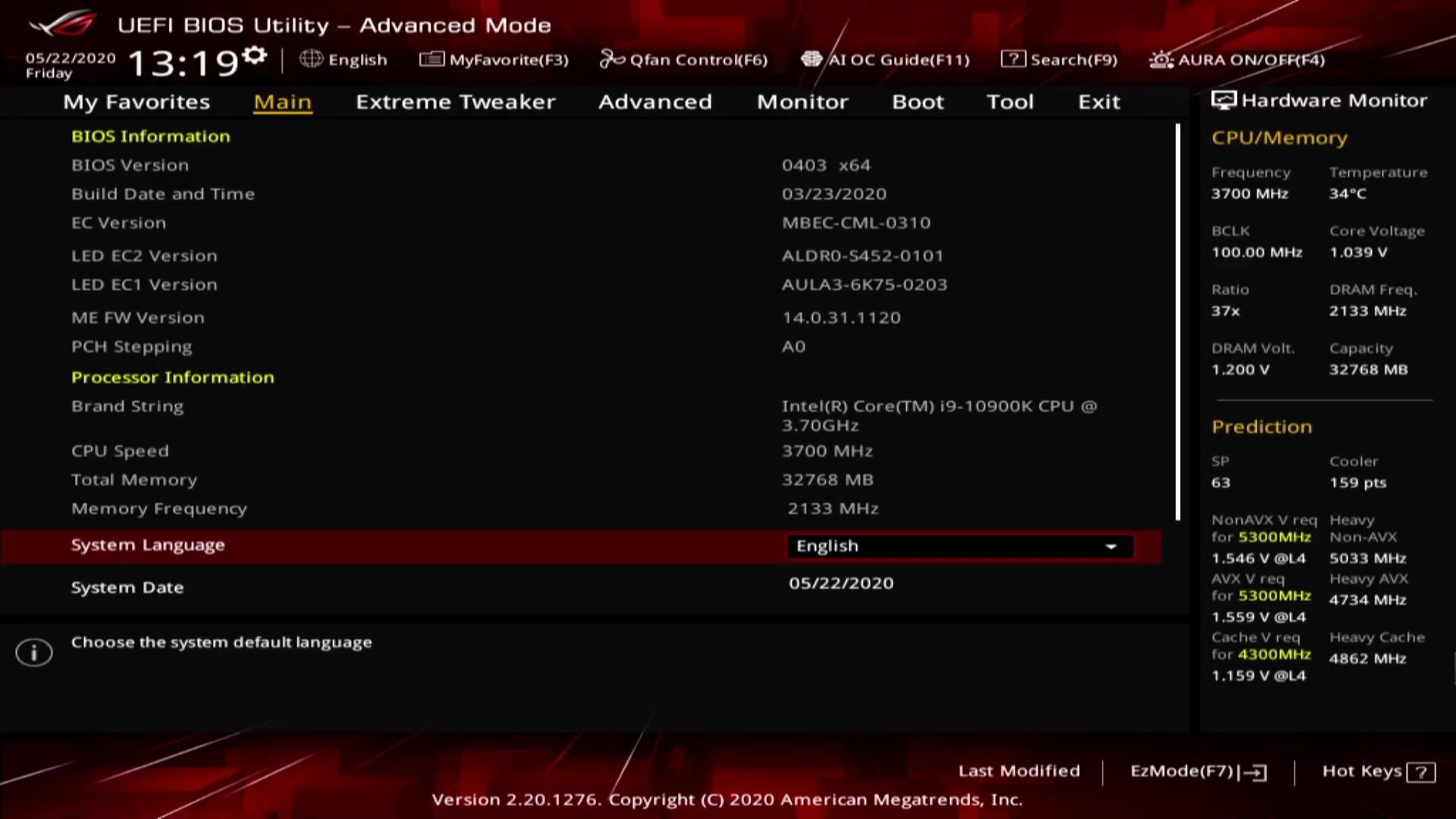
Task: Show Hot Keys help
Action: 1378,772
